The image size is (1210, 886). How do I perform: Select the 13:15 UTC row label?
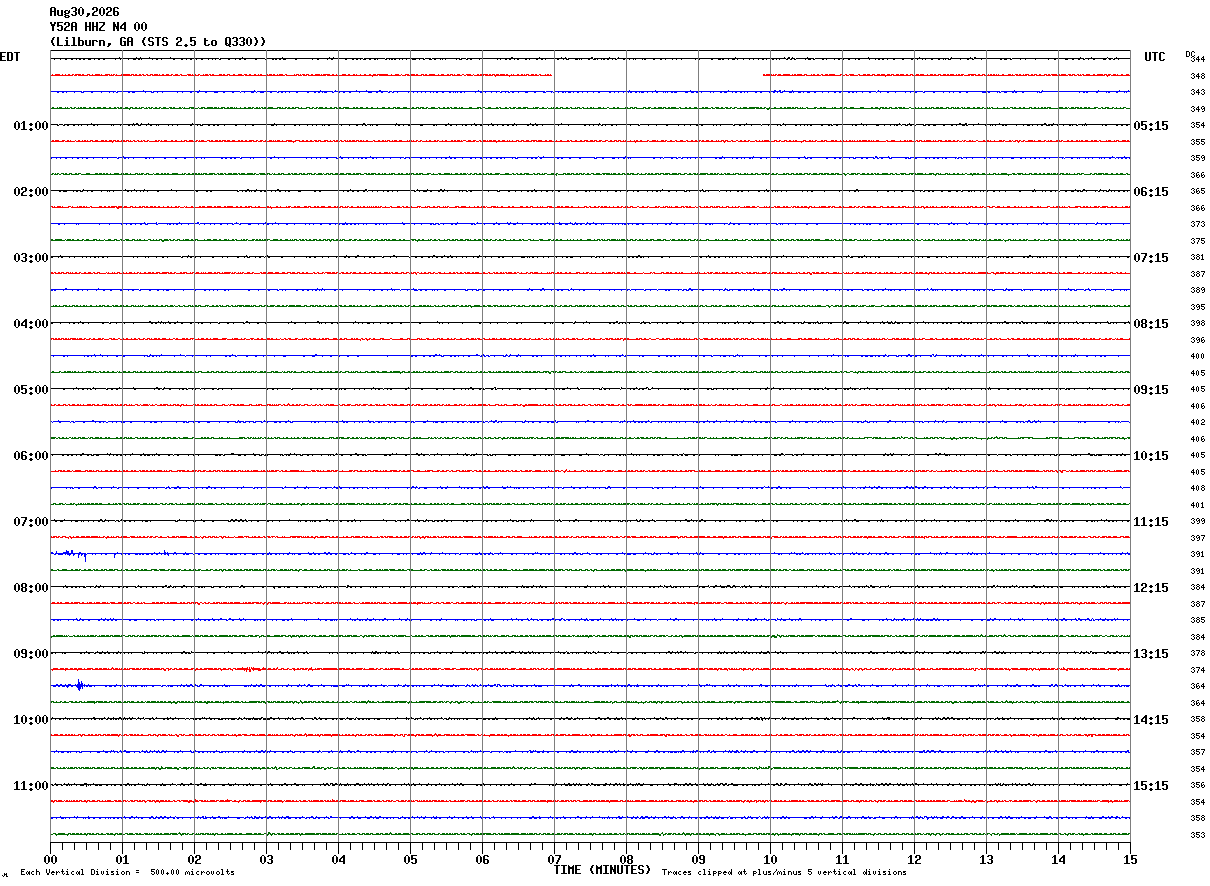(1150, 654)
